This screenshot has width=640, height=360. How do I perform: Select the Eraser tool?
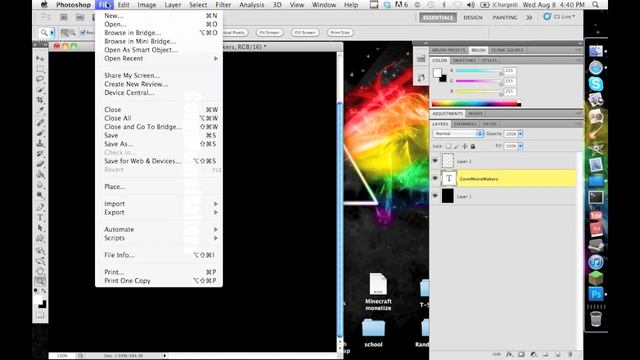tap(40, 164)
